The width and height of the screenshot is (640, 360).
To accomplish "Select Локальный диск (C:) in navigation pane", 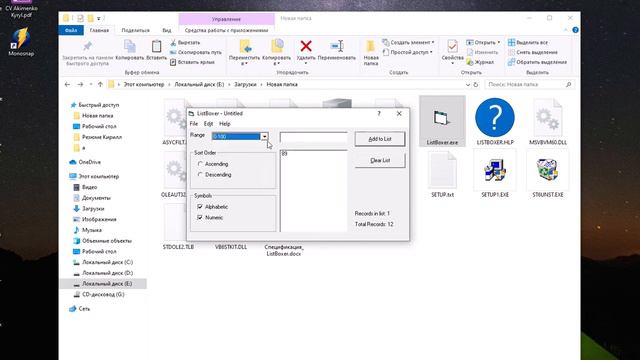I will point(107,262).
